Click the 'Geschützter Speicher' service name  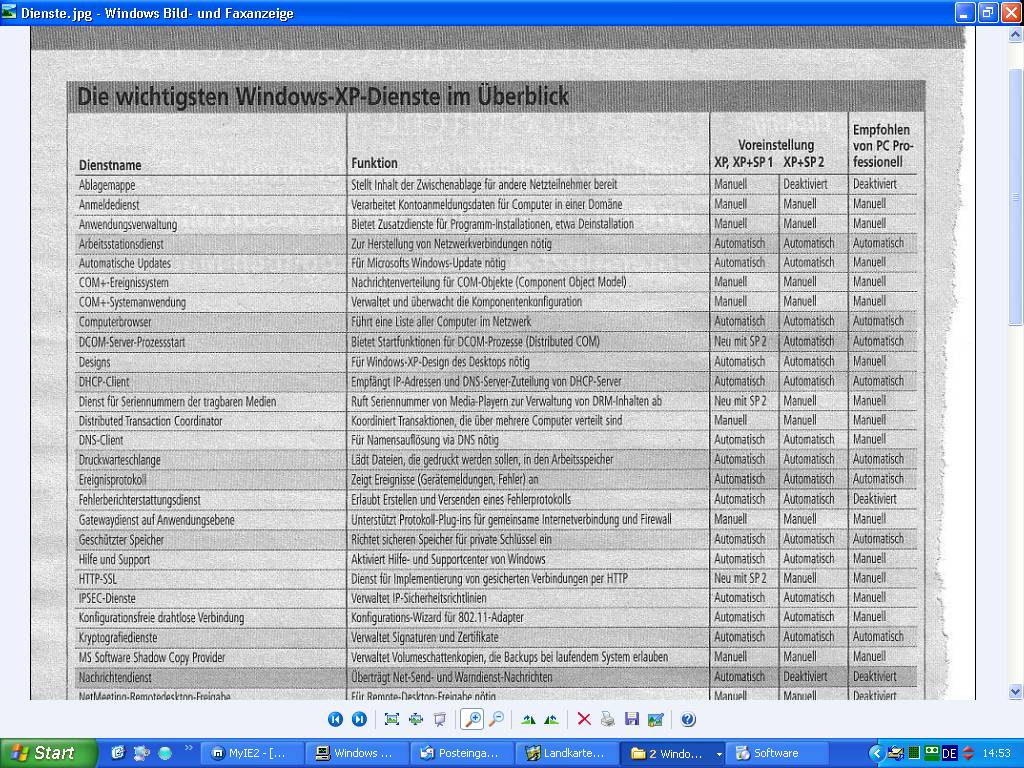click(121, 540)
